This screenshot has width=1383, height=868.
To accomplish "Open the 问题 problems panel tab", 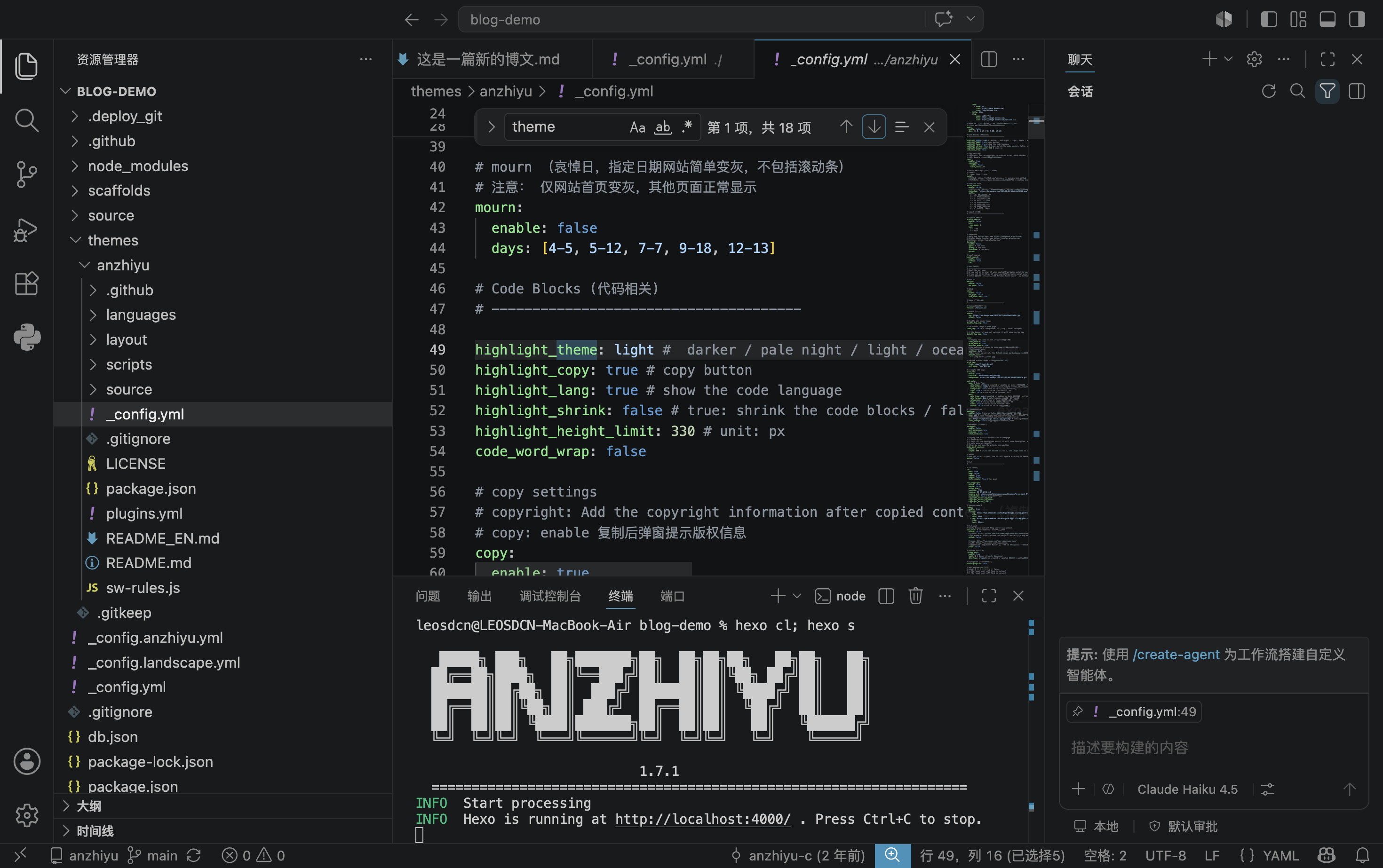I will [427, 596].
